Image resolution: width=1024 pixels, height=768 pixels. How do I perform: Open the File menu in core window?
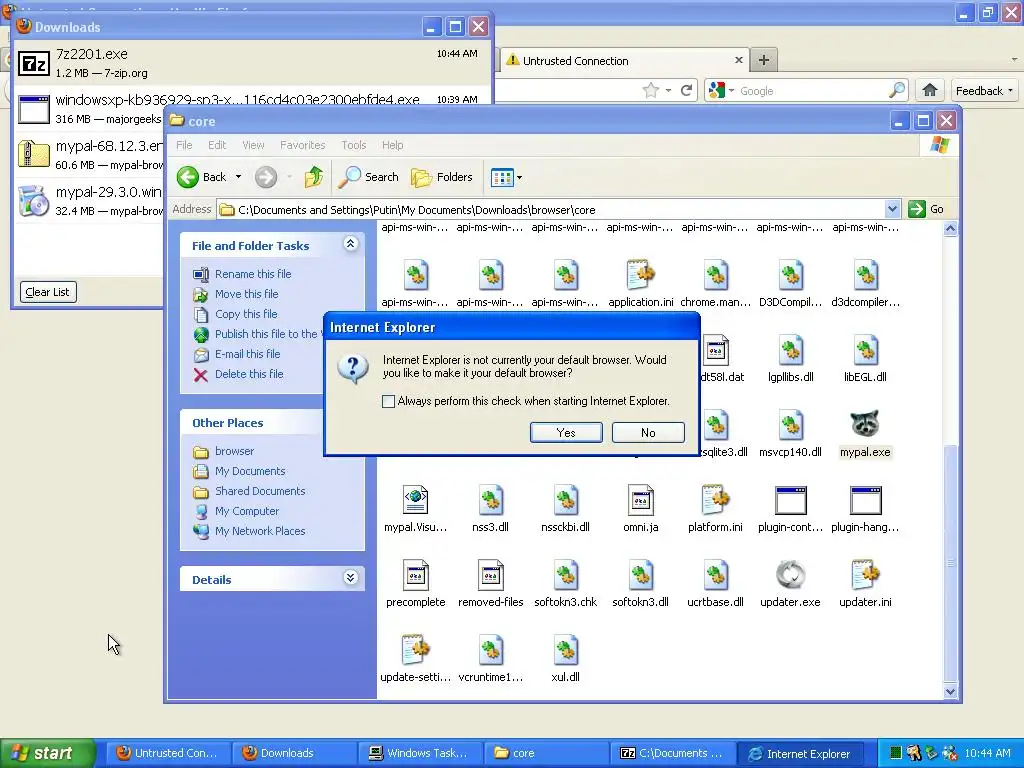(184, 145)
